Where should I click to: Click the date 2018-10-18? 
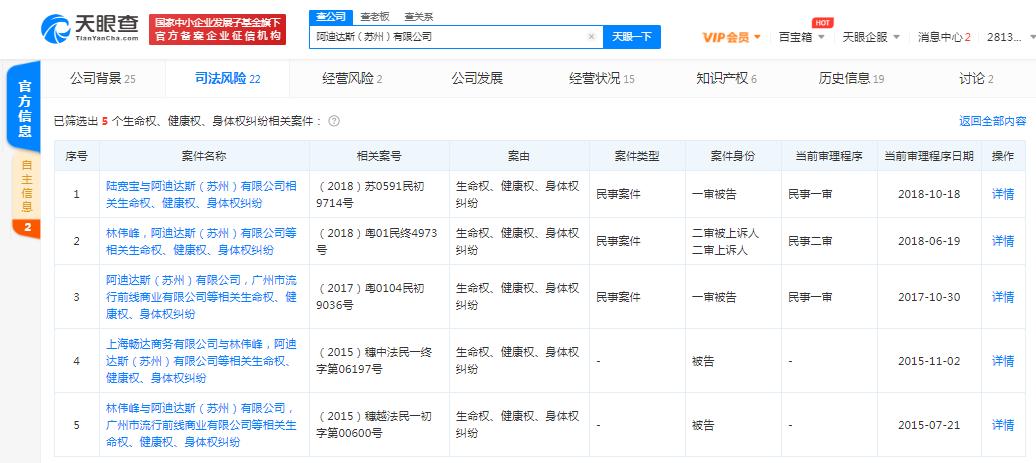(929, 194)
